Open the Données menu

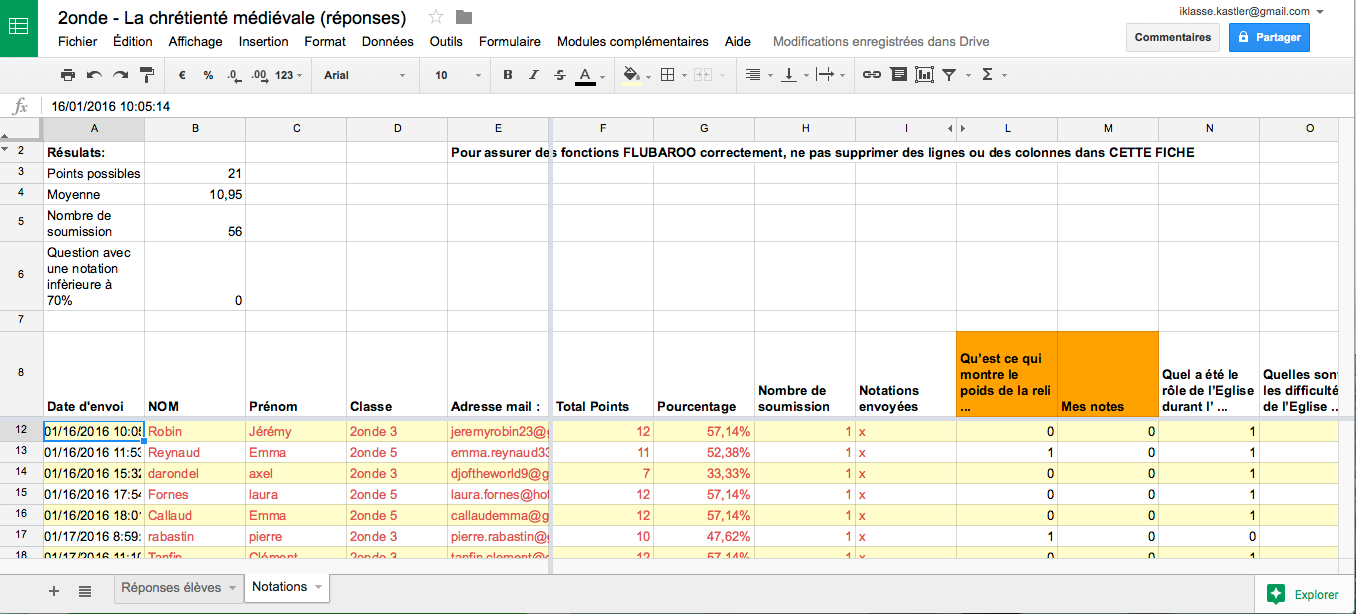click(x=387, y=42)
